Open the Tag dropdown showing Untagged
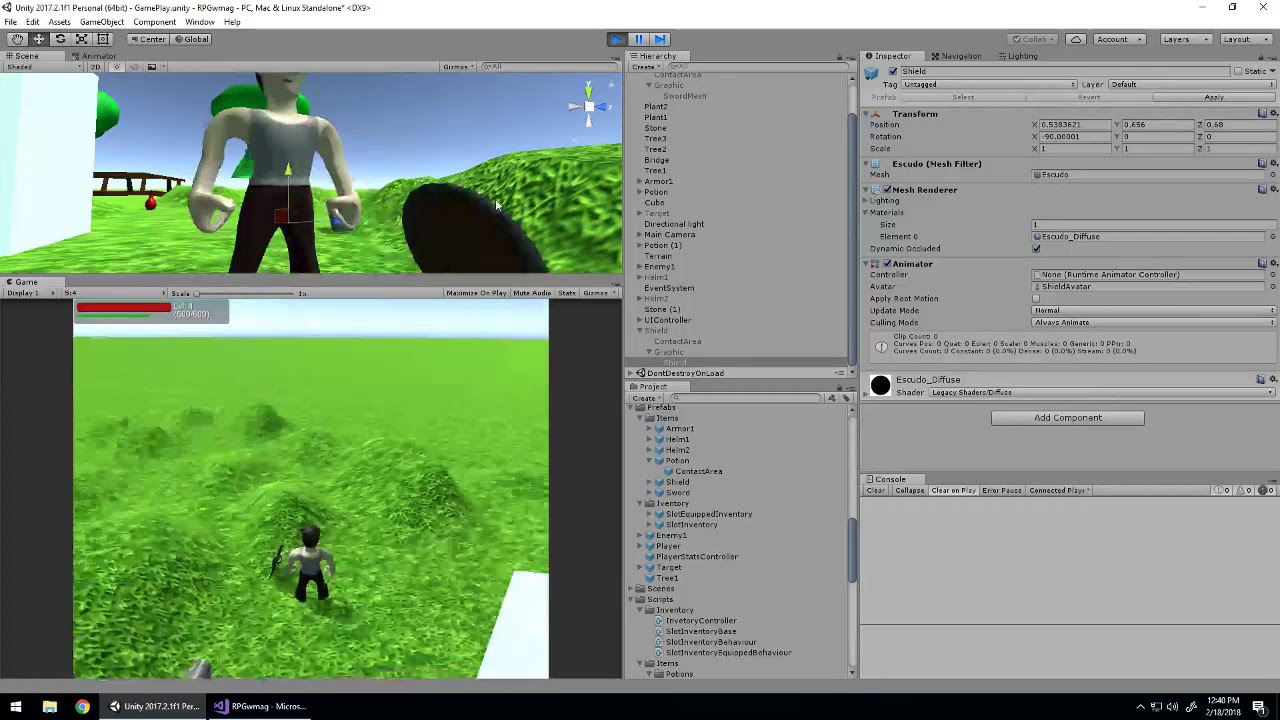 click(x=989, y=85)
